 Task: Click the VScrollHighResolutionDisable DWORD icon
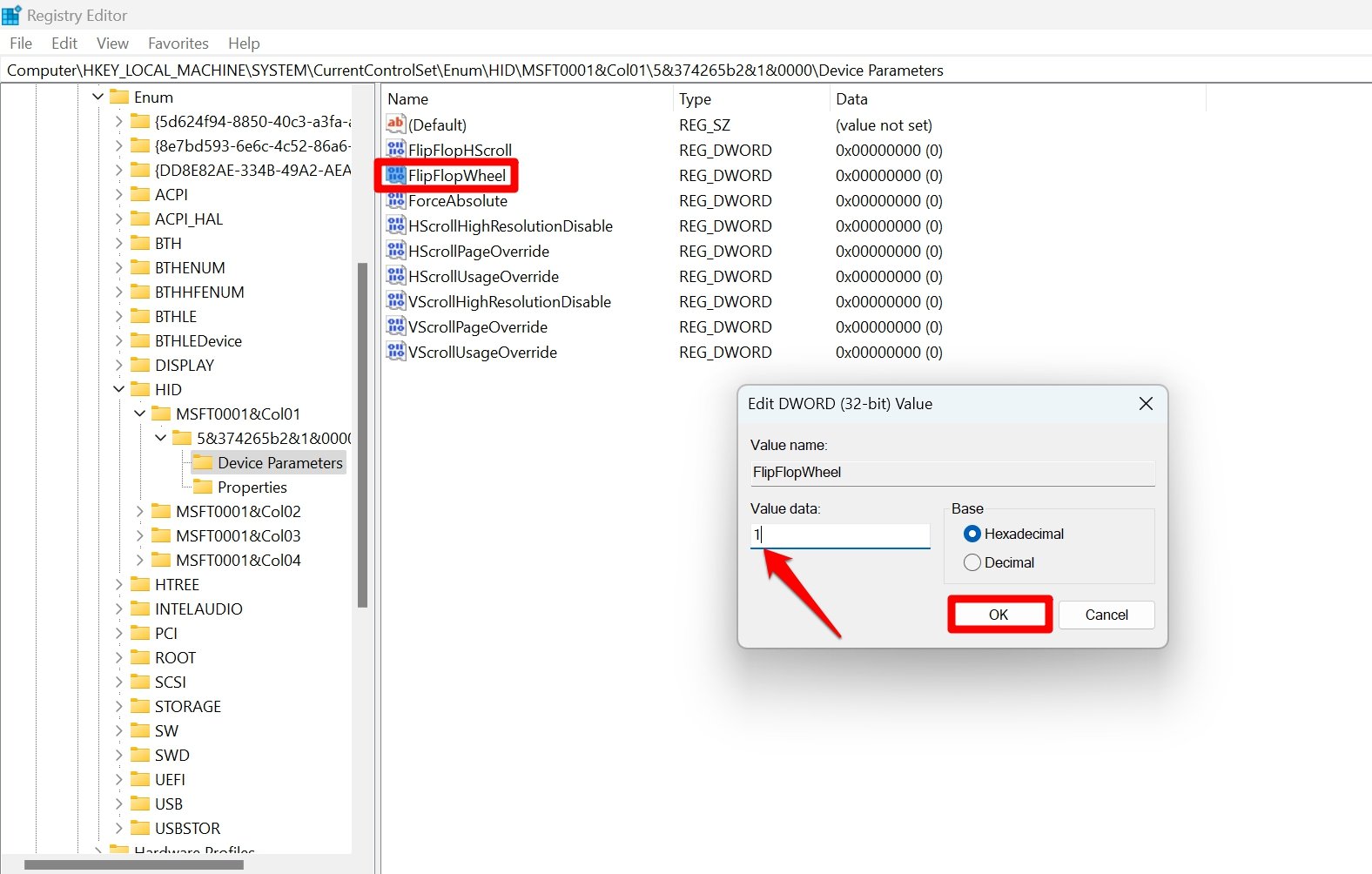point(396,301)
